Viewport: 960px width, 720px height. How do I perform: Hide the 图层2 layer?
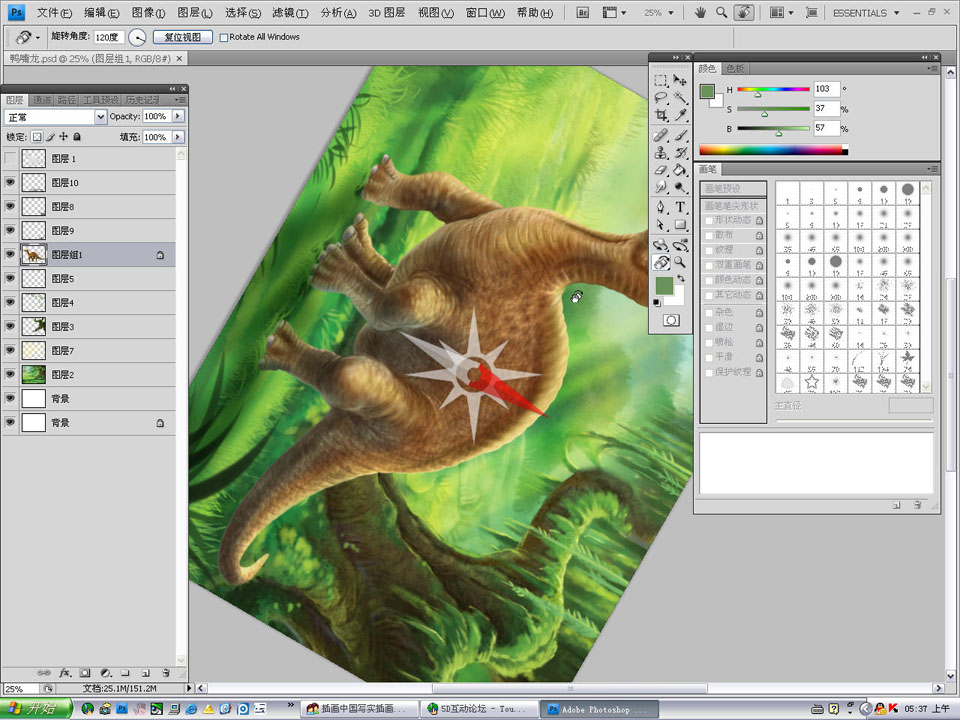[x=10, y=374]
